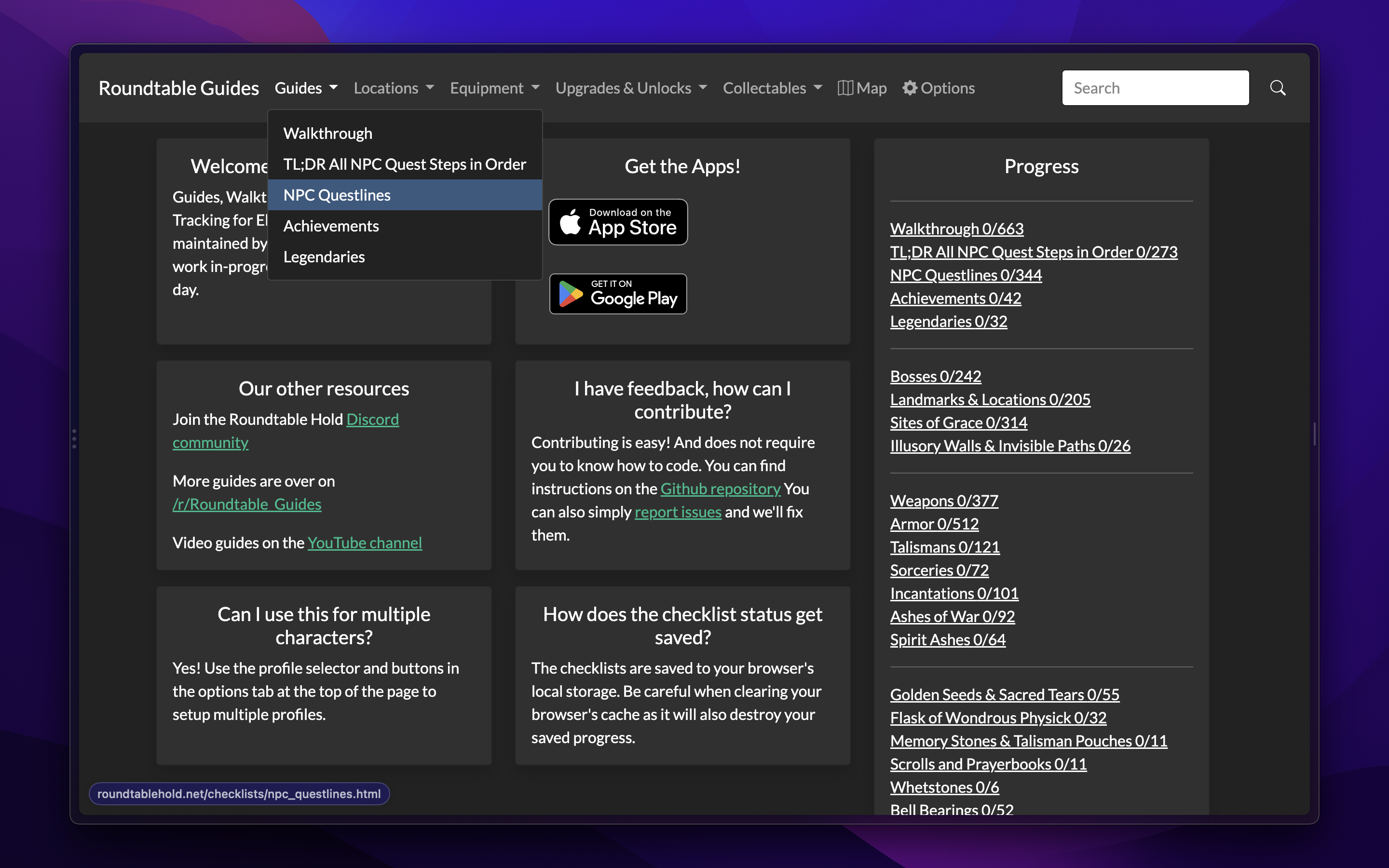
Task: Open Spirit Ashes 0/64 link
Action: pos(948,639)
